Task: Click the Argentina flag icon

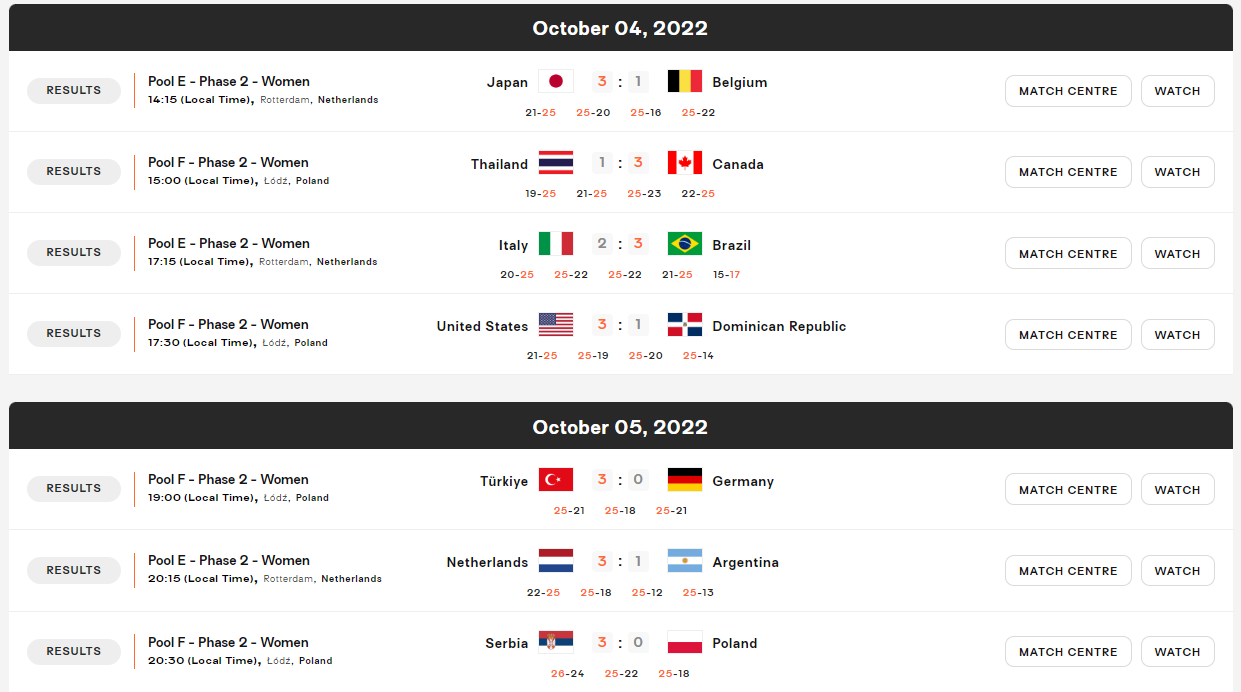Action: [x=685, y=561]
